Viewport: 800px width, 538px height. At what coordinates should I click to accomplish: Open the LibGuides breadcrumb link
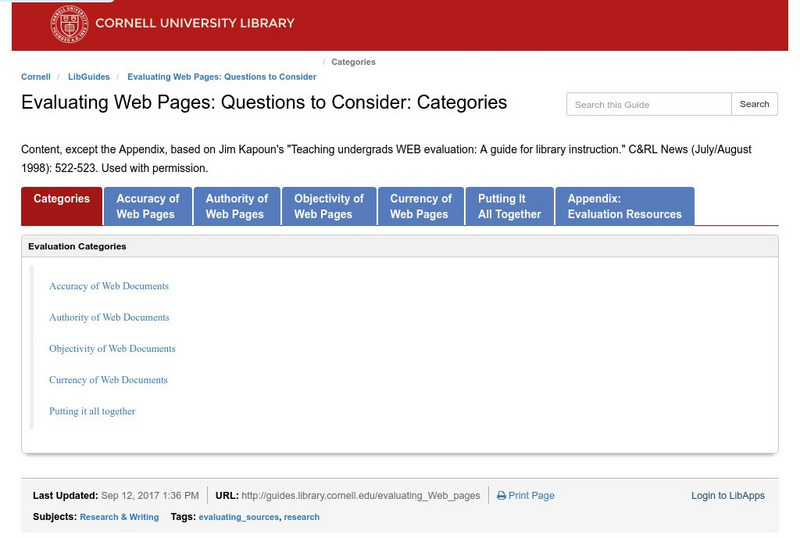89,77
